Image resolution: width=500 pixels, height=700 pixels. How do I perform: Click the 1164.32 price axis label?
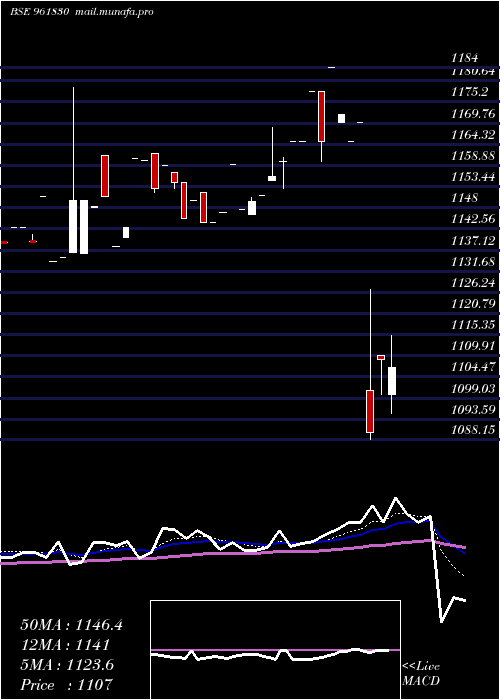click(473, 135)
